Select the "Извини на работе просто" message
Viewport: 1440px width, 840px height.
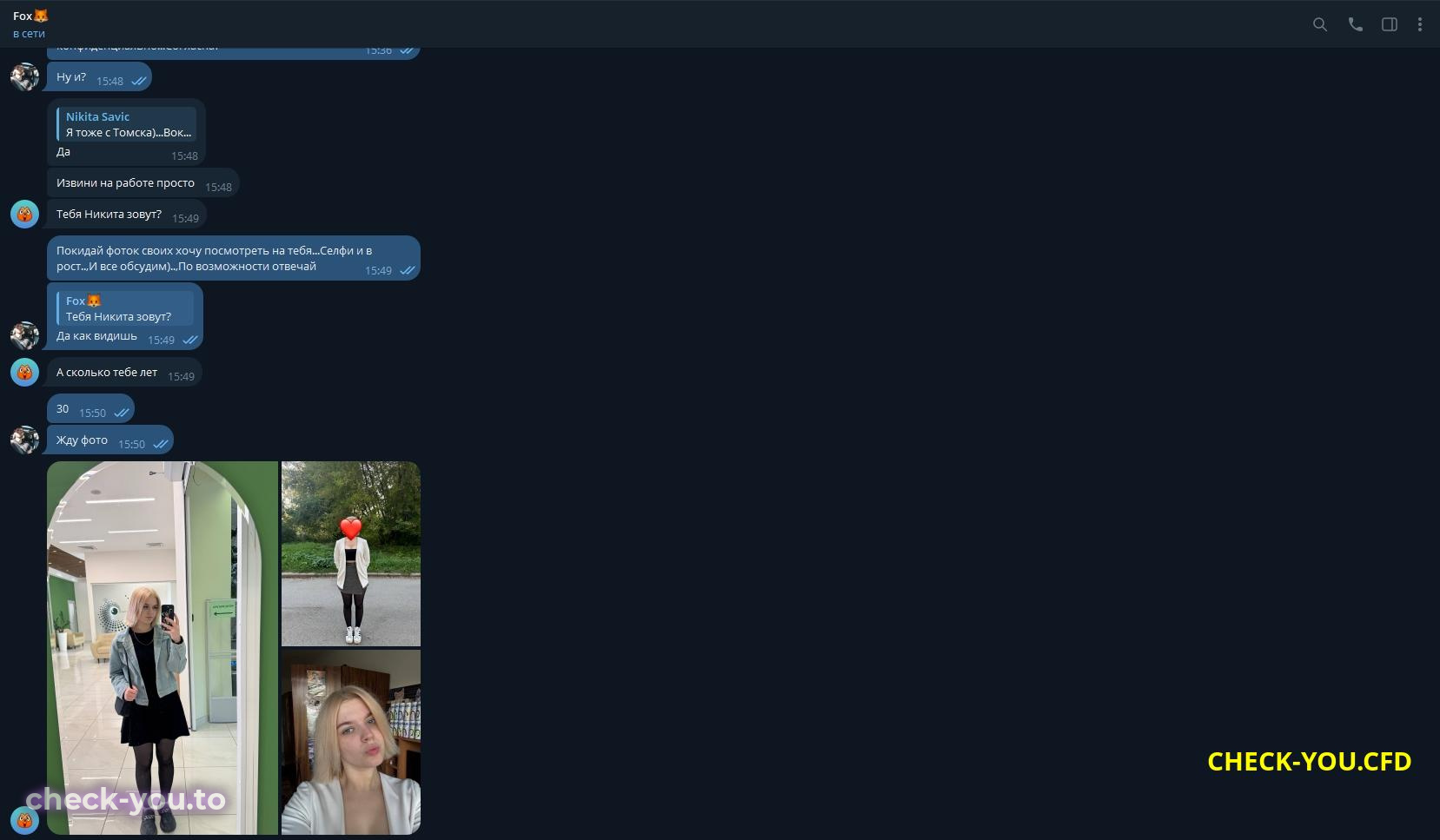pos(143,183)
